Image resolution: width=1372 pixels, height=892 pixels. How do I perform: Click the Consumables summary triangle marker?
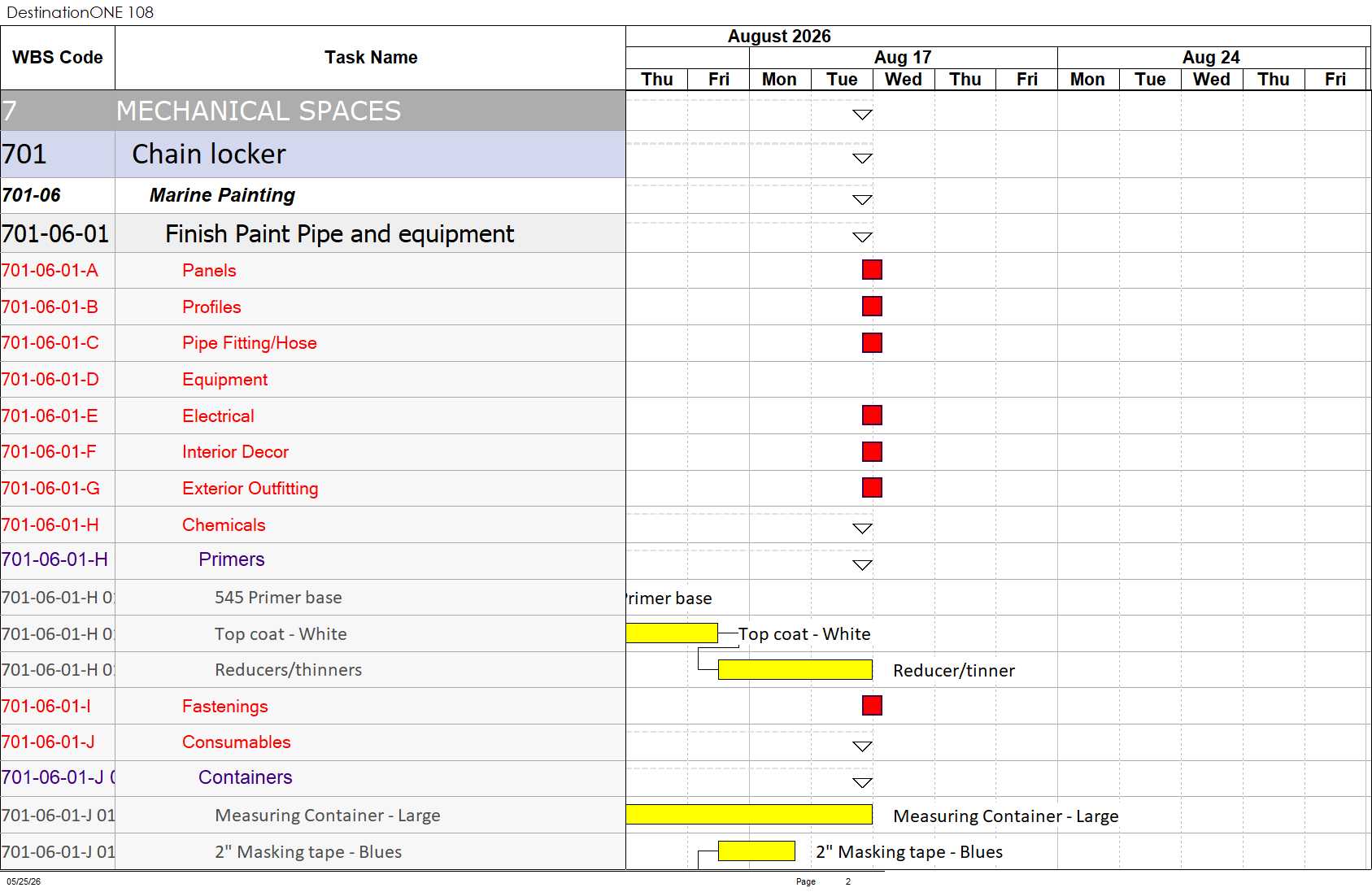pos(862,746)
